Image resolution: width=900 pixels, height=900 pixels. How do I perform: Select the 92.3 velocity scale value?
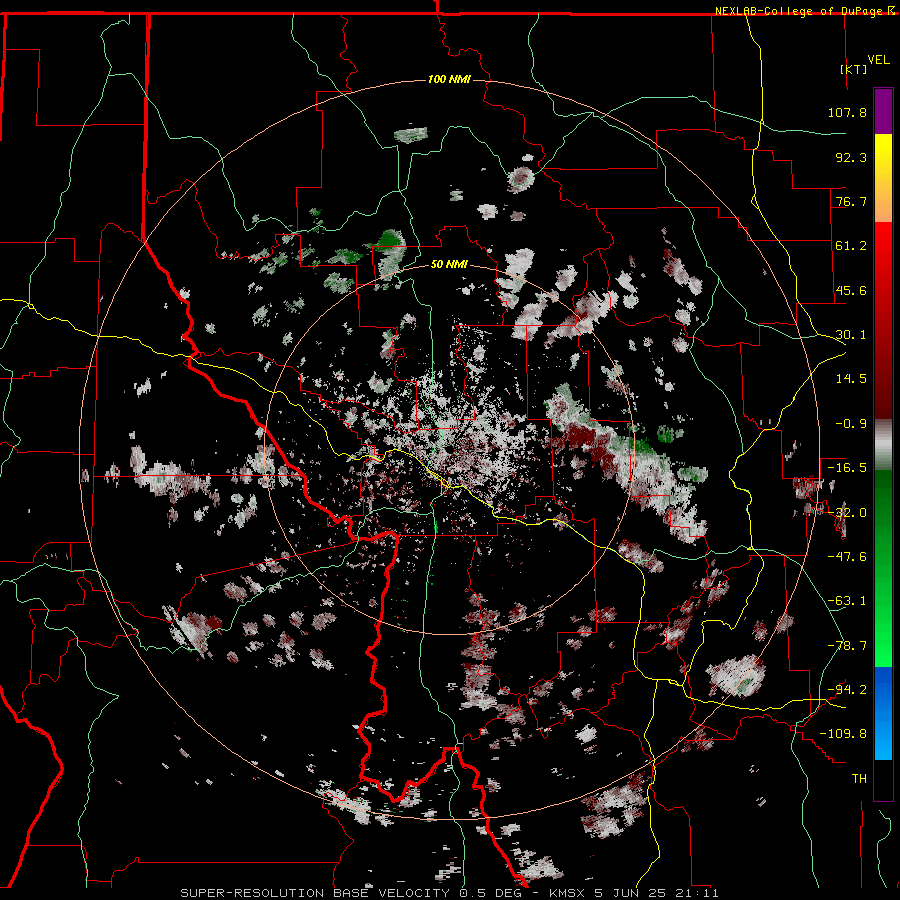click(851, 157)
